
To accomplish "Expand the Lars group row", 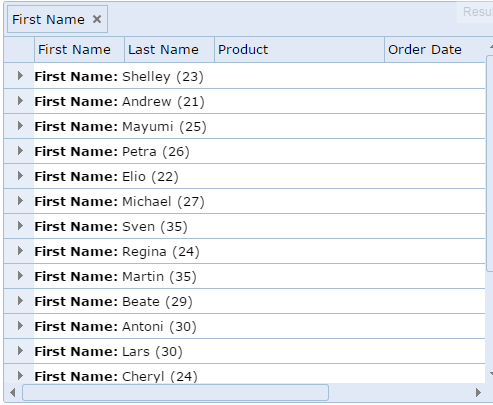I will pyautogui.click(x=20, y=351).
